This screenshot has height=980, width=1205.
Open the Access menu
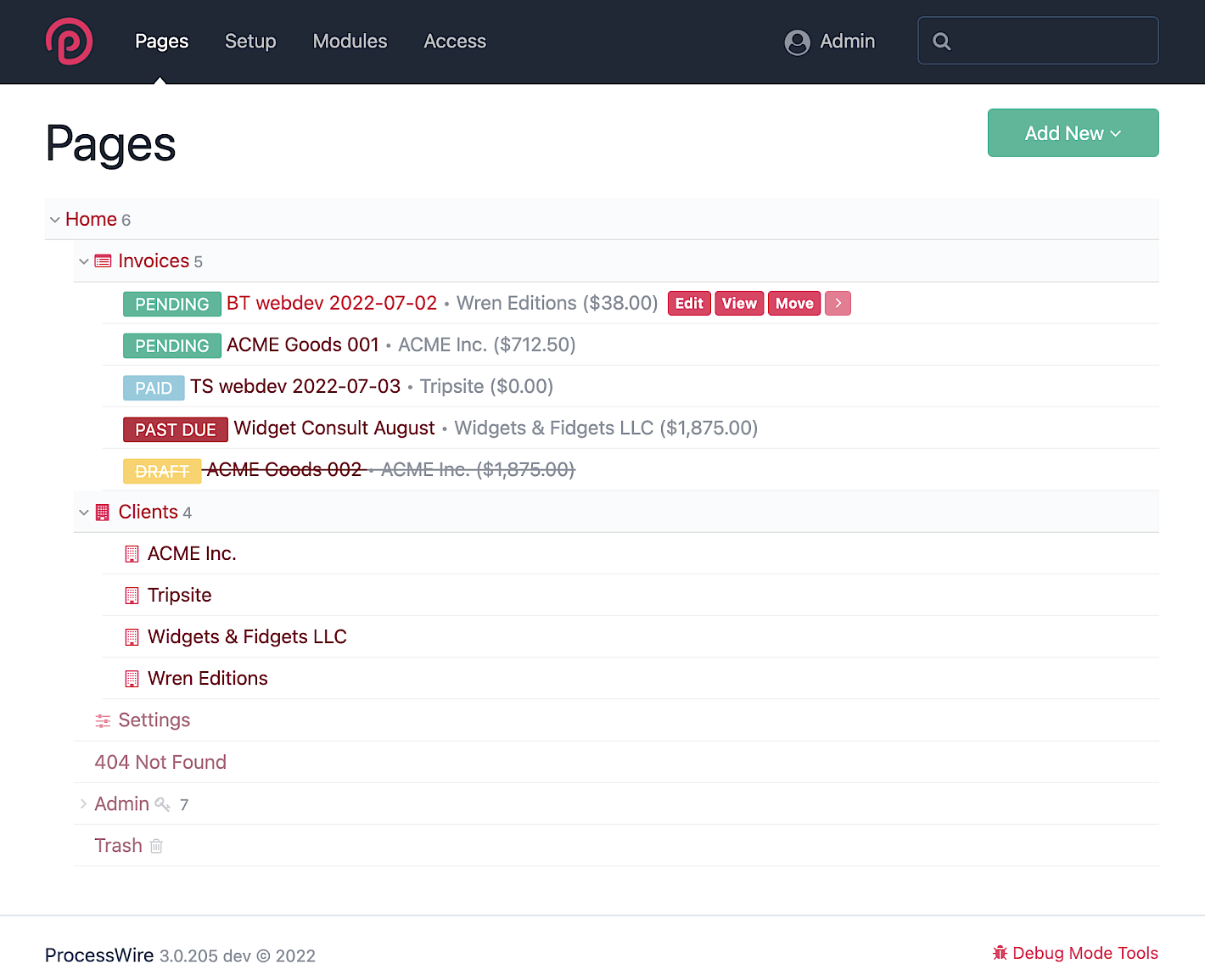[x=455, y=41]
